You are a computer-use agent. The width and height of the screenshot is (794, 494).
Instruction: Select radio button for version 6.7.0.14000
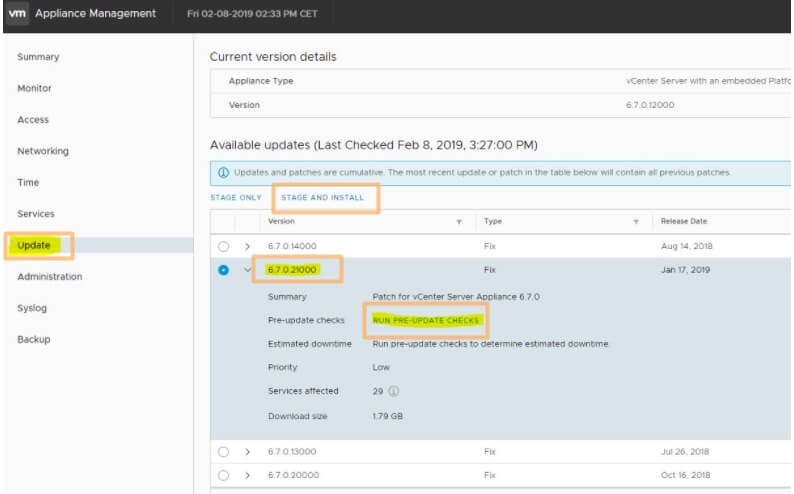(223, 246)
